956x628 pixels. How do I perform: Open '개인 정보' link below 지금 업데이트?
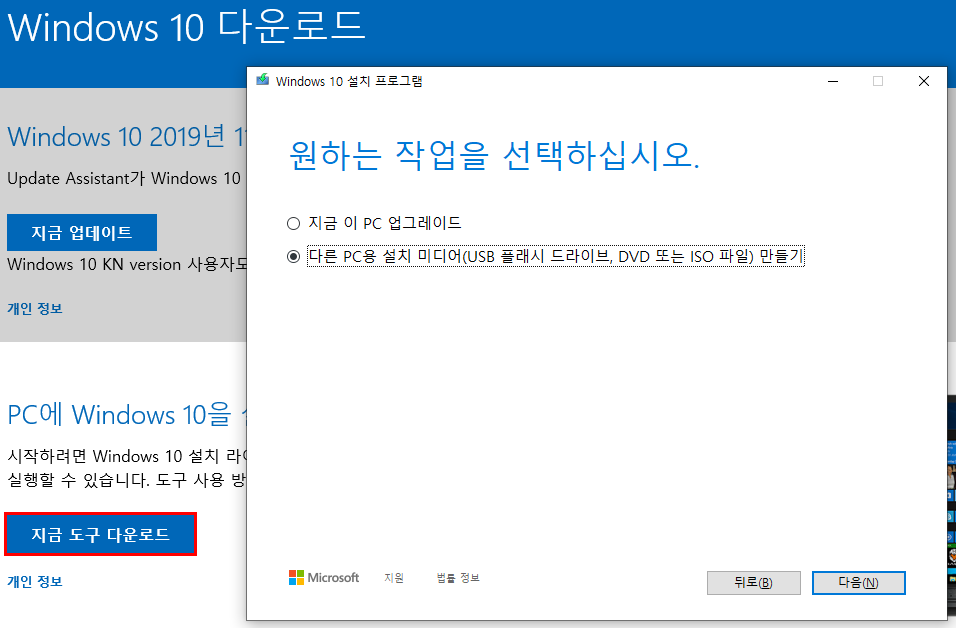35,309
